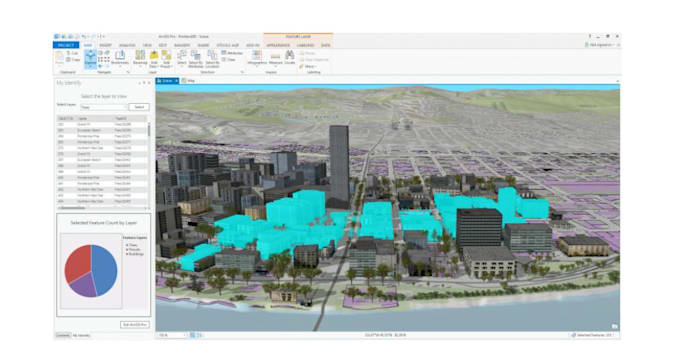Close the My Identify pane
The width and height of the screenshot is (680, 360).
(x=149, y=83)
